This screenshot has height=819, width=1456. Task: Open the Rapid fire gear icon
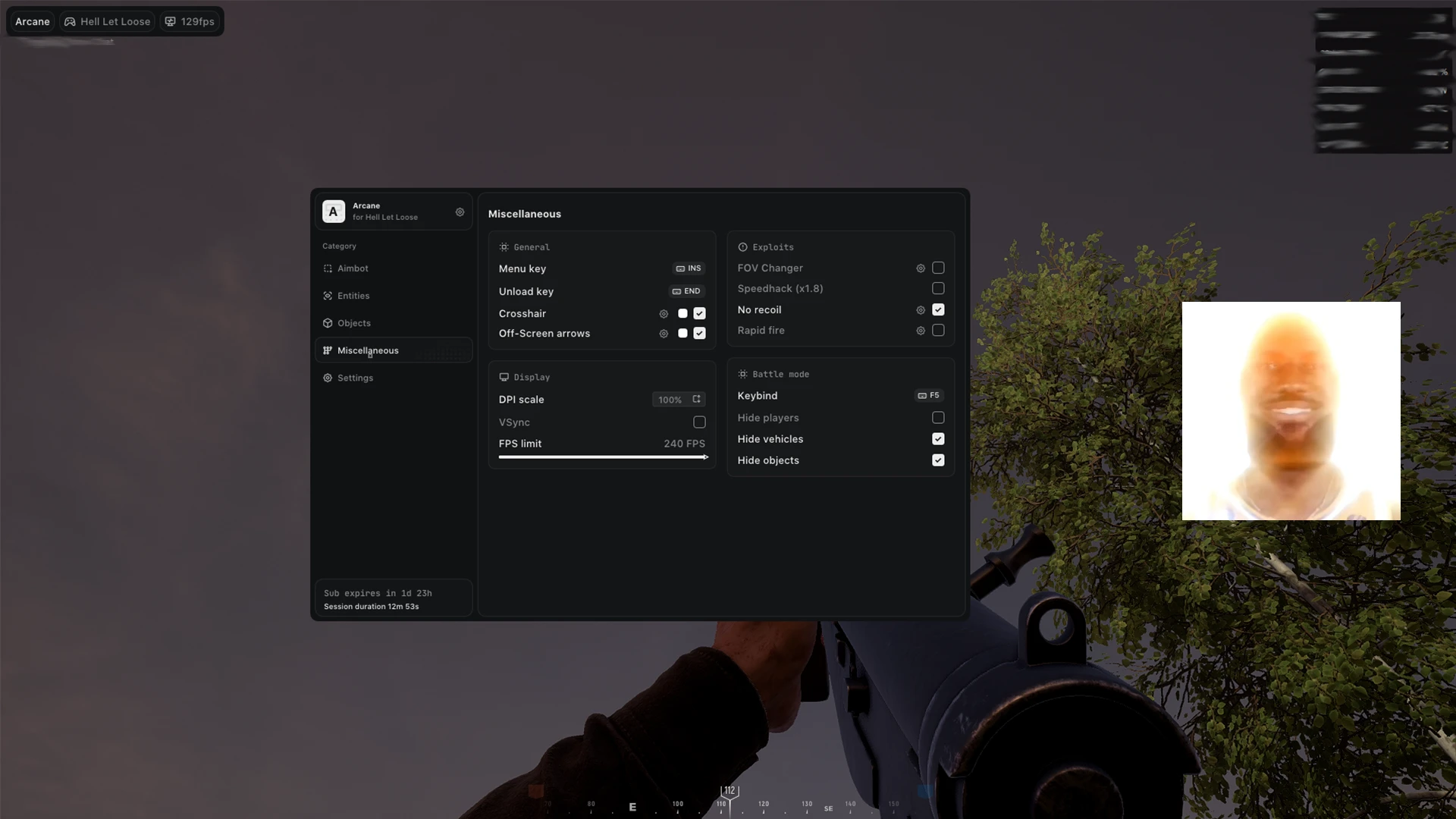[x=921, y=331]
